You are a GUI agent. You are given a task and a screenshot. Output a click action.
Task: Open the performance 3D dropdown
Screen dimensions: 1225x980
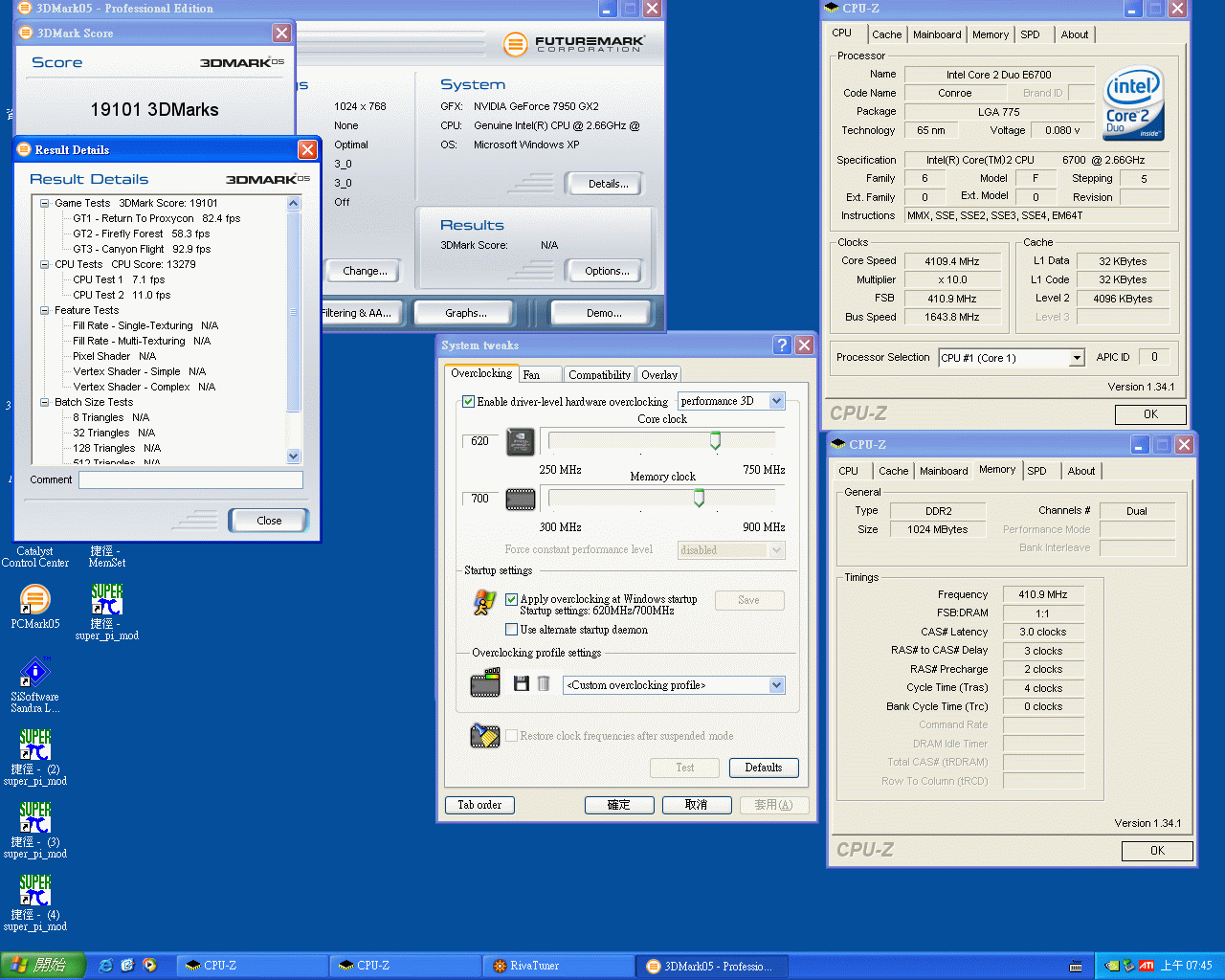(776, 401)
